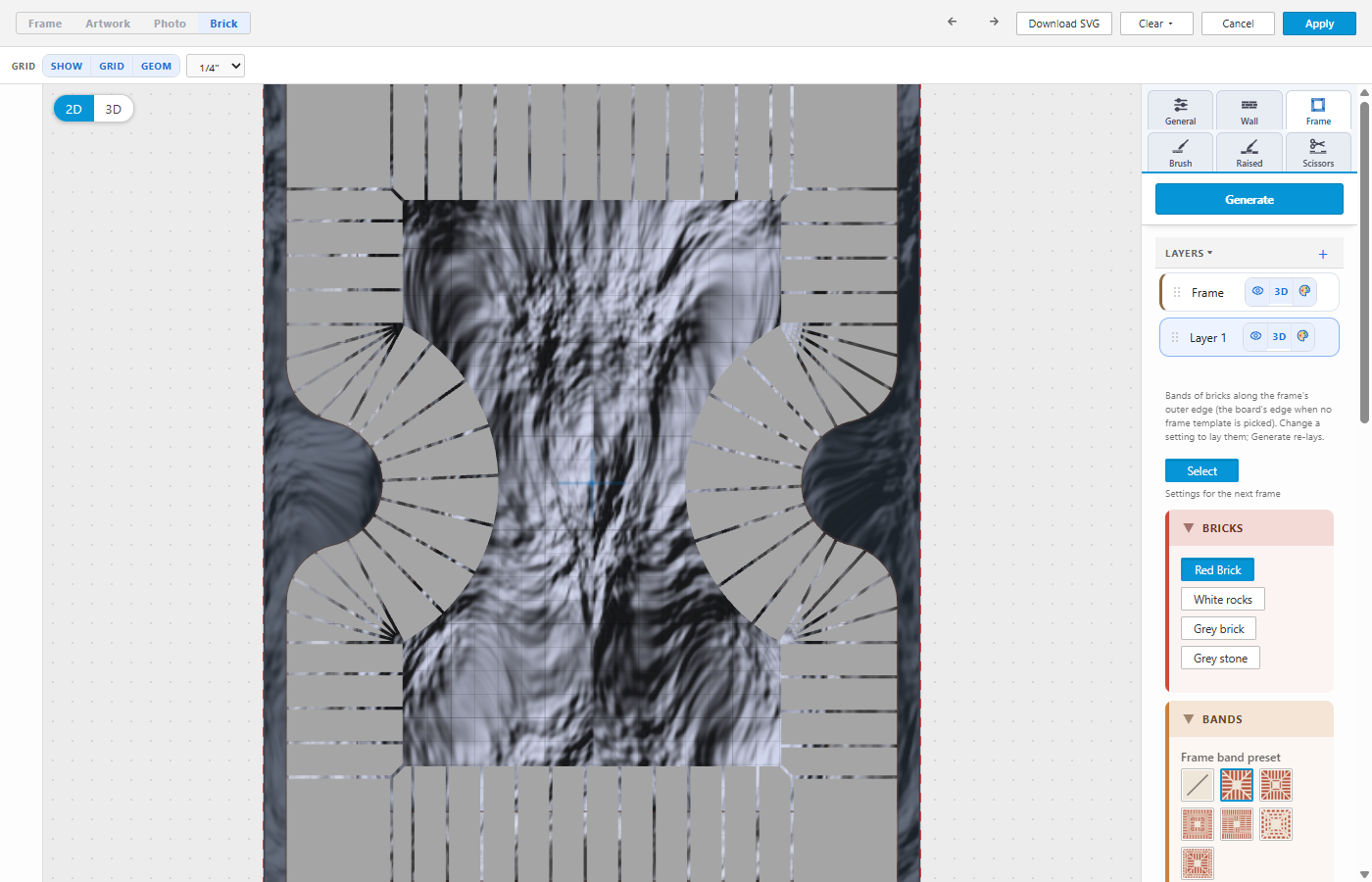Image resolution: width=1372 pixels, height=882 pixels.
Task: Toggle 3D for the Frame layer
Action: point(1281,291)
